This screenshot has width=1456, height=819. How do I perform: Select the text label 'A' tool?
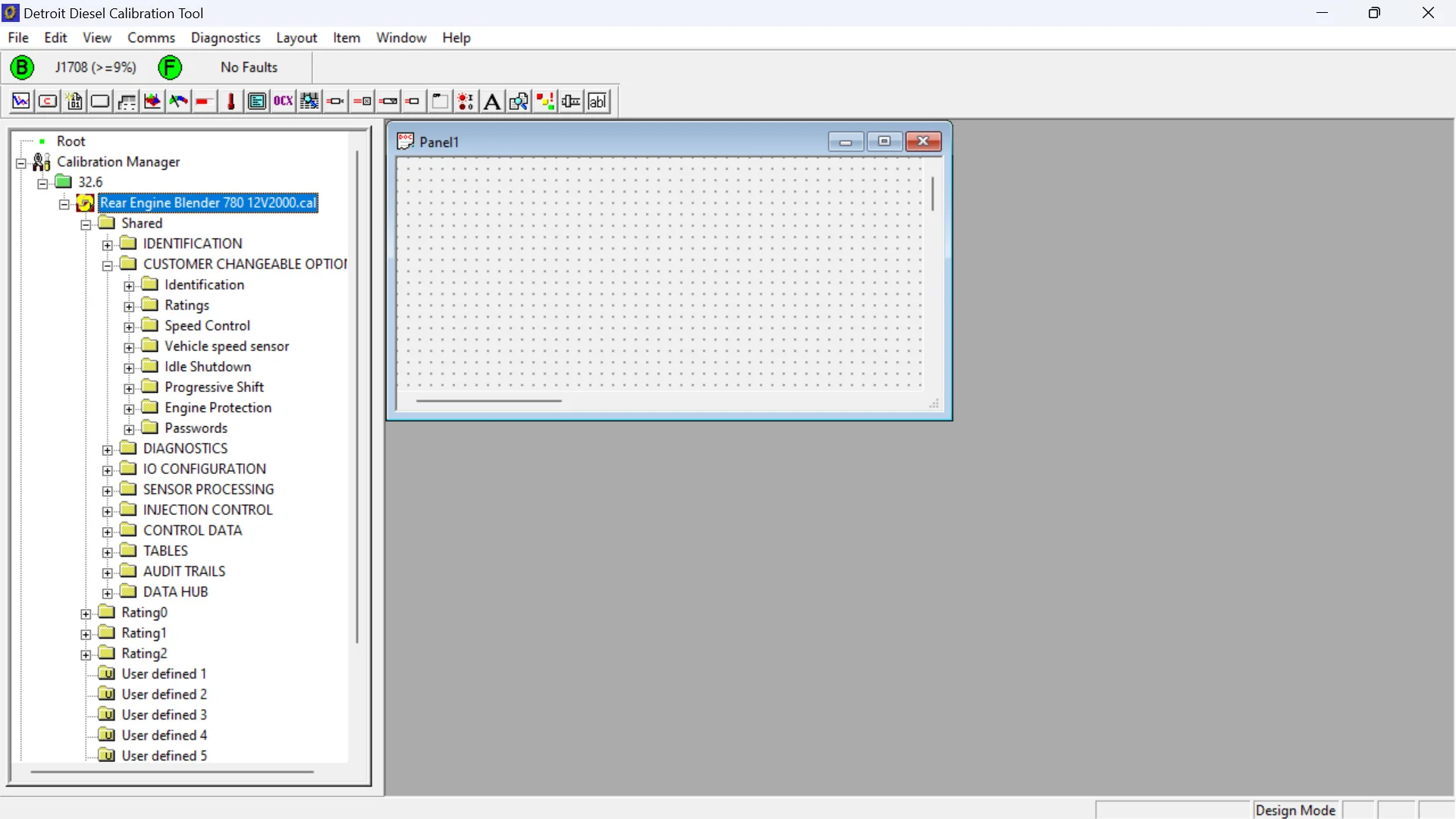[492, 101]
